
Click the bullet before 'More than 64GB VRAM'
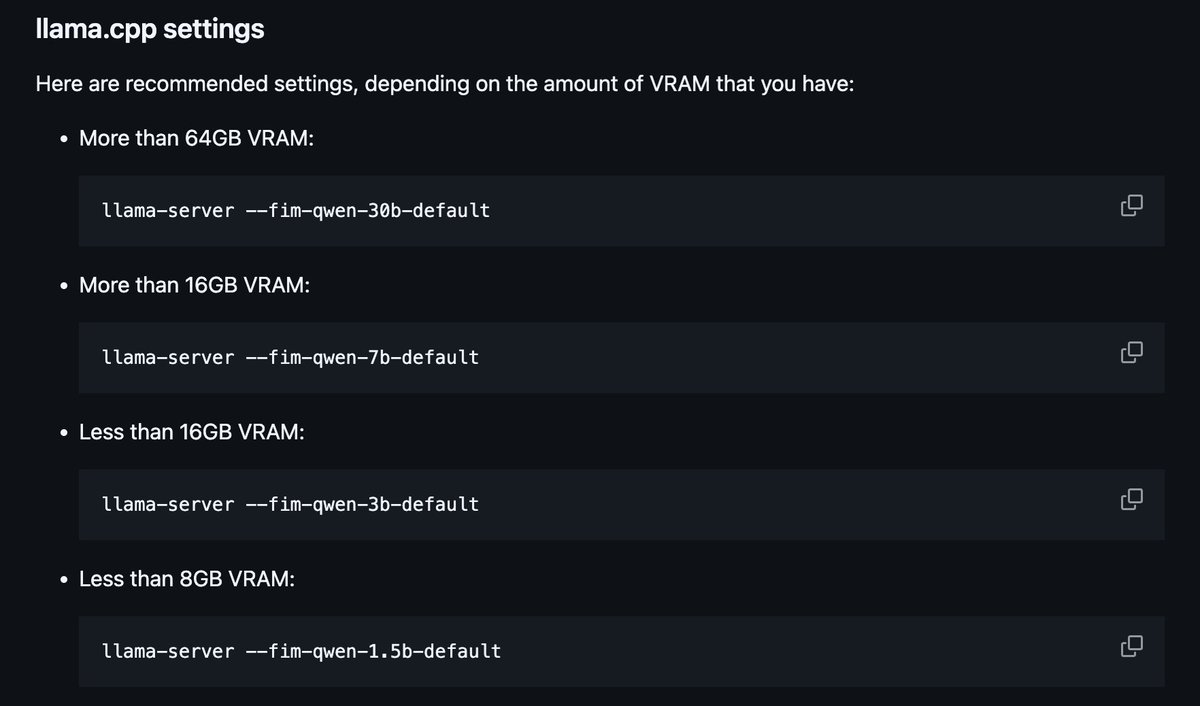point(63,140)
